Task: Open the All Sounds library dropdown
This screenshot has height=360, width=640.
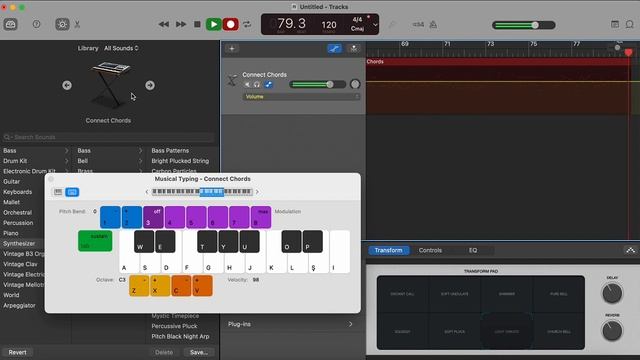Action: 121,48
